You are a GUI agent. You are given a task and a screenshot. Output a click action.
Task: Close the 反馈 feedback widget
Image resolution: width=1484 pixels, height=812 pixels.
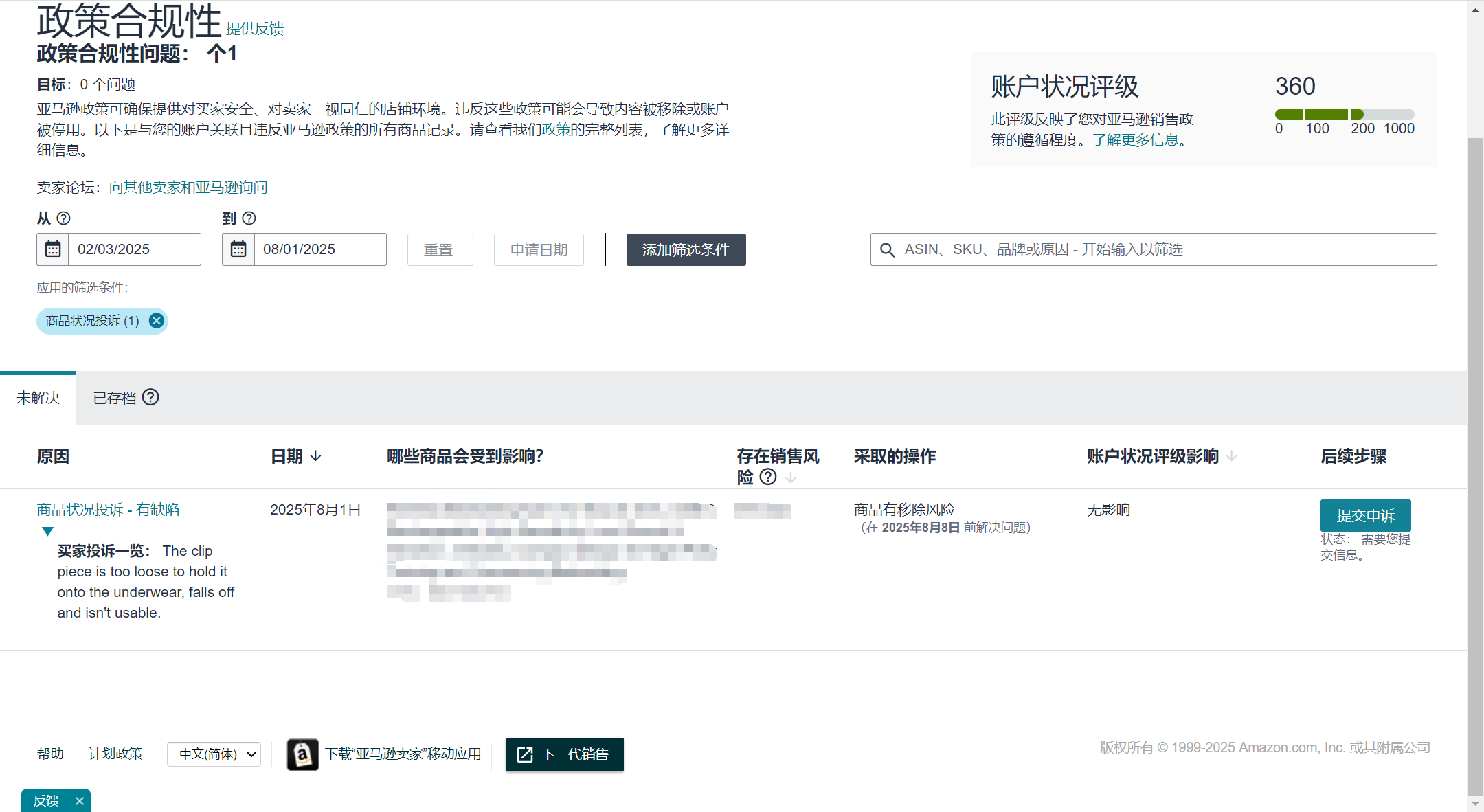(80, 801)
